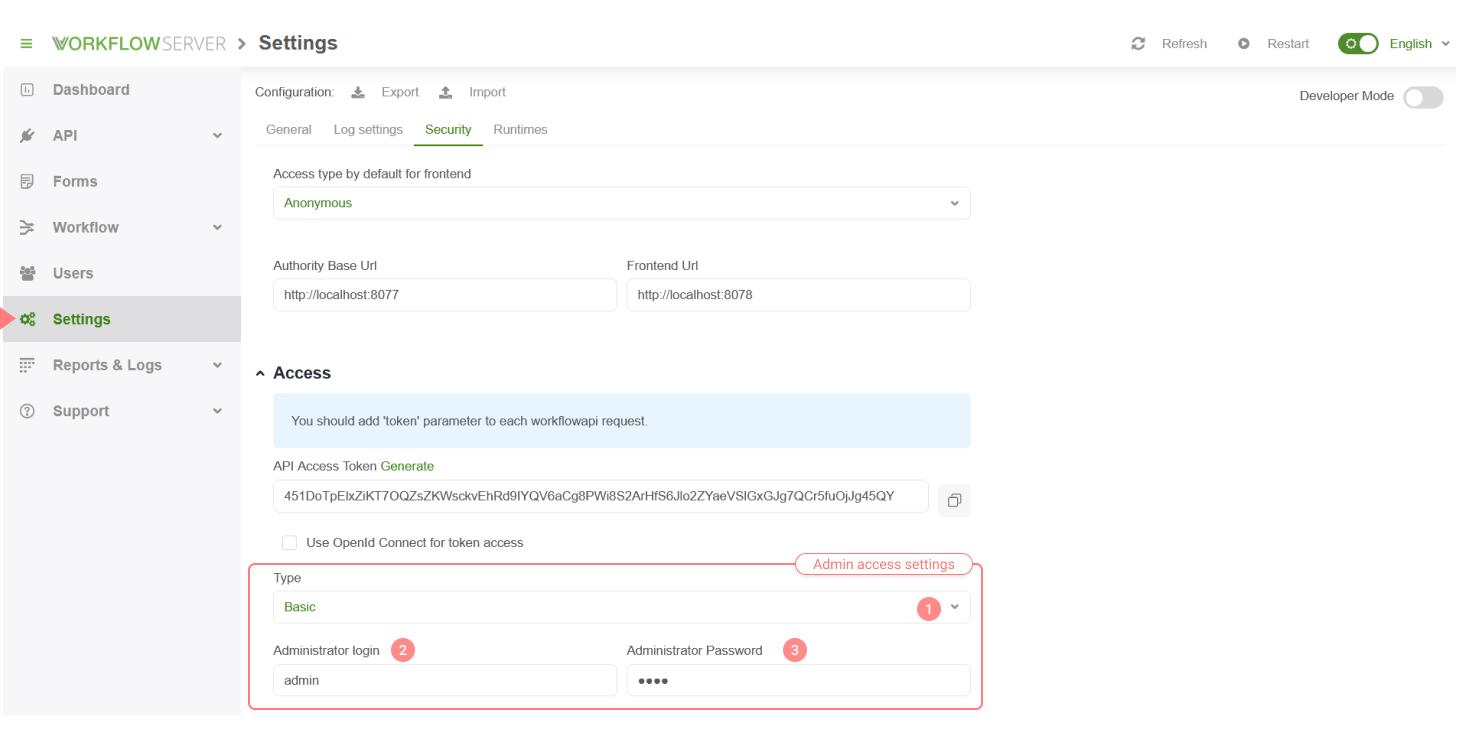Click the Authority Base Url field

[x=445, y=295]
